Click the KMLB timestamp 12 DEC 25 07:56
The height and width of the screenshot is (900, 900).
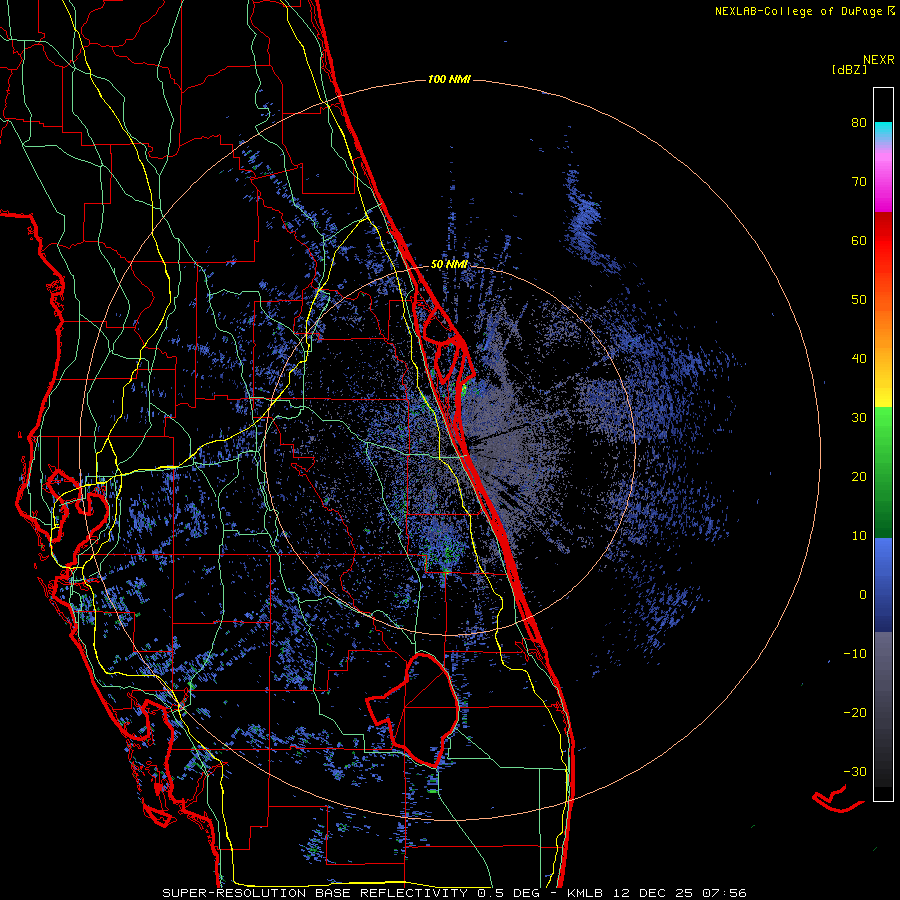[657, 893]
